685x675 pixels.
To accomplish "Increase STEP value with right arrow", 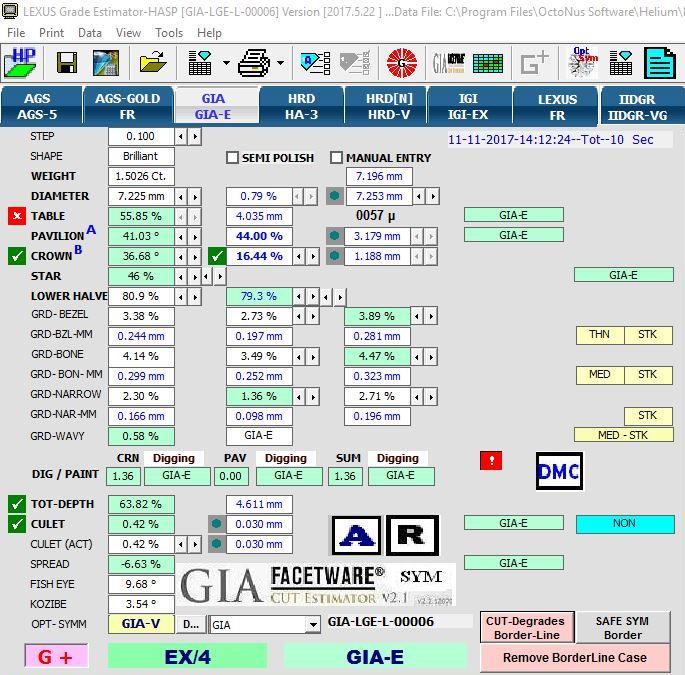I will (195, 137).
